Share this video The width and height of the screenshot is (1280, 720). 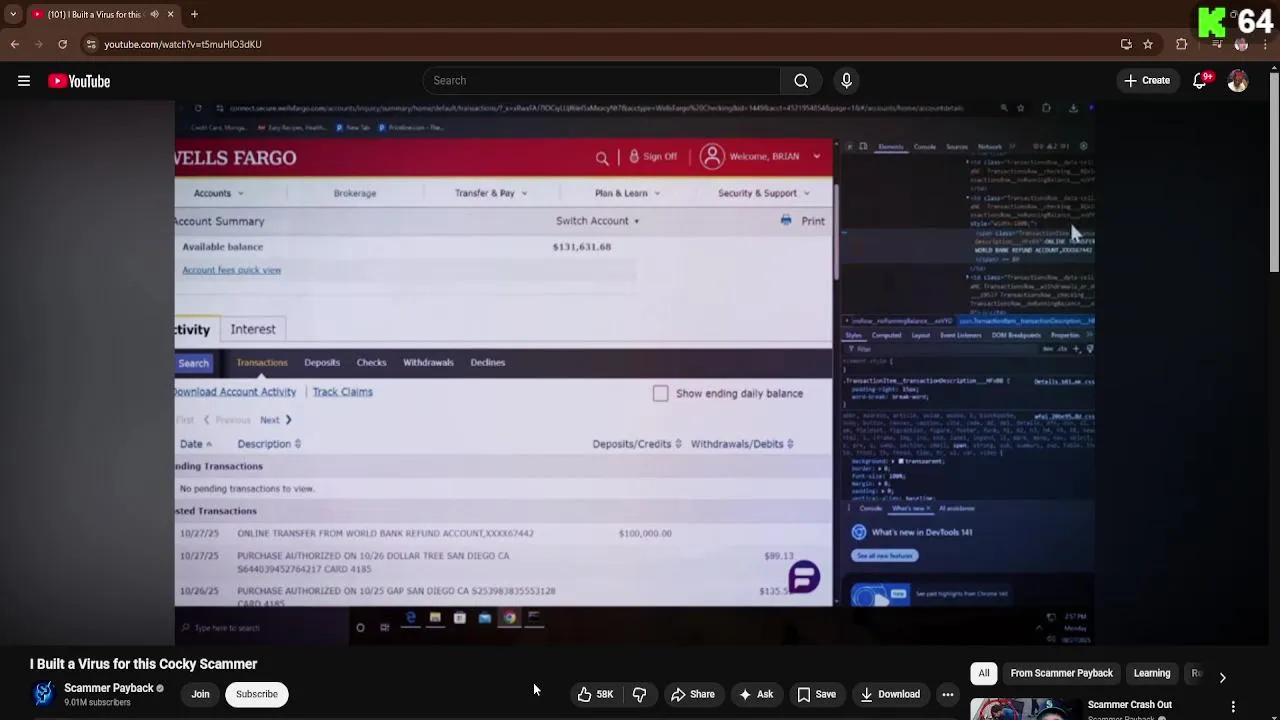(x=692, y=694)
